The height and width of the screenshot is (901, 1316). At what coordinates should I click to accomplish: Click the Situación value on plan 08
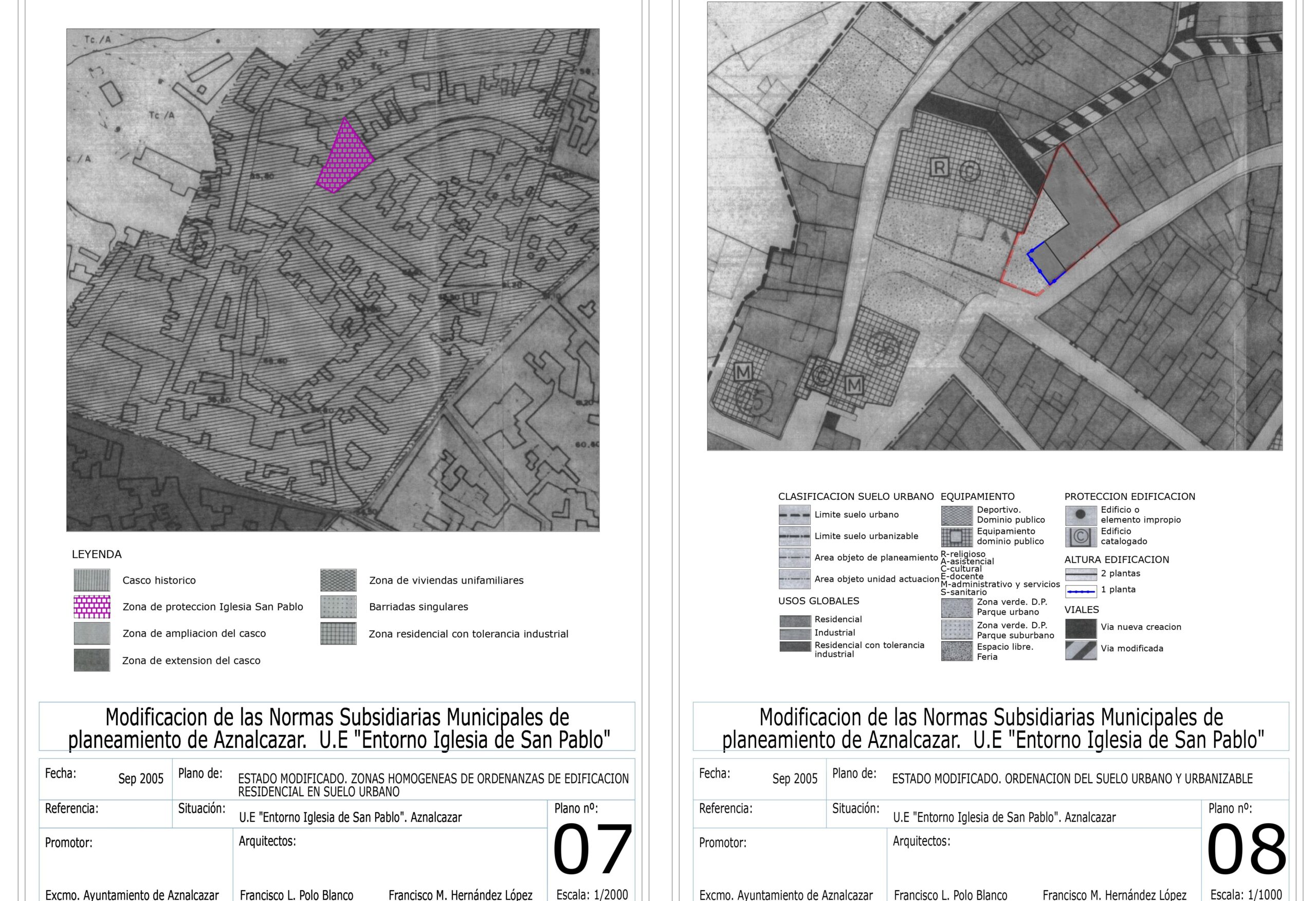[x=1004, y=818]
